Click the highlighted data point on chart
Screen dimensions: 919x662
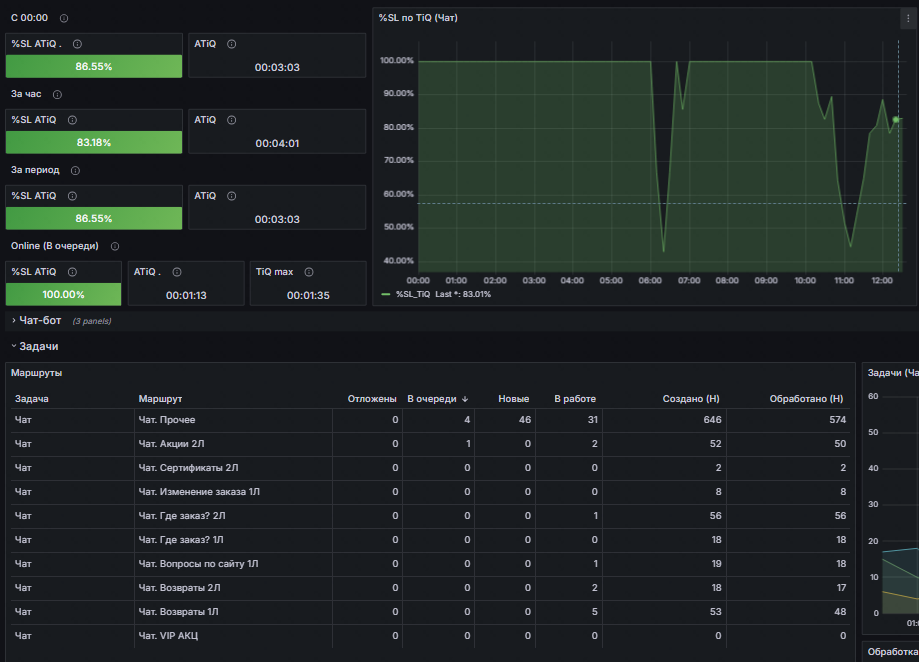(896, 120)
